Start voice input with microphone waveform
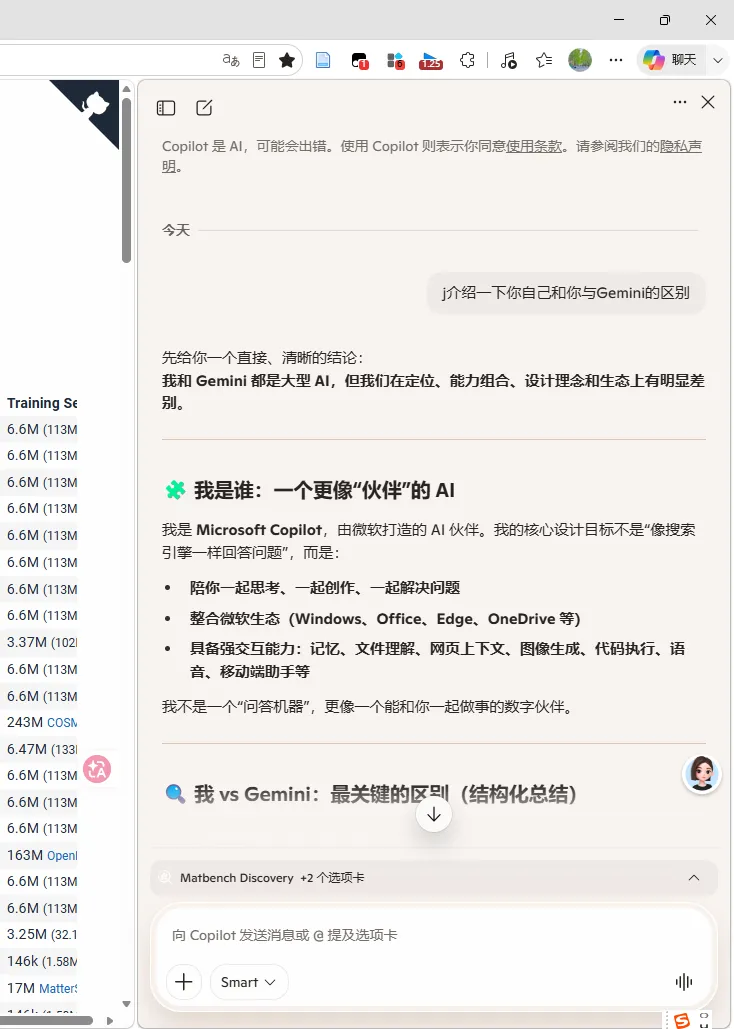The width and height of the screenshot is (734, 1029). click(684, 982)
